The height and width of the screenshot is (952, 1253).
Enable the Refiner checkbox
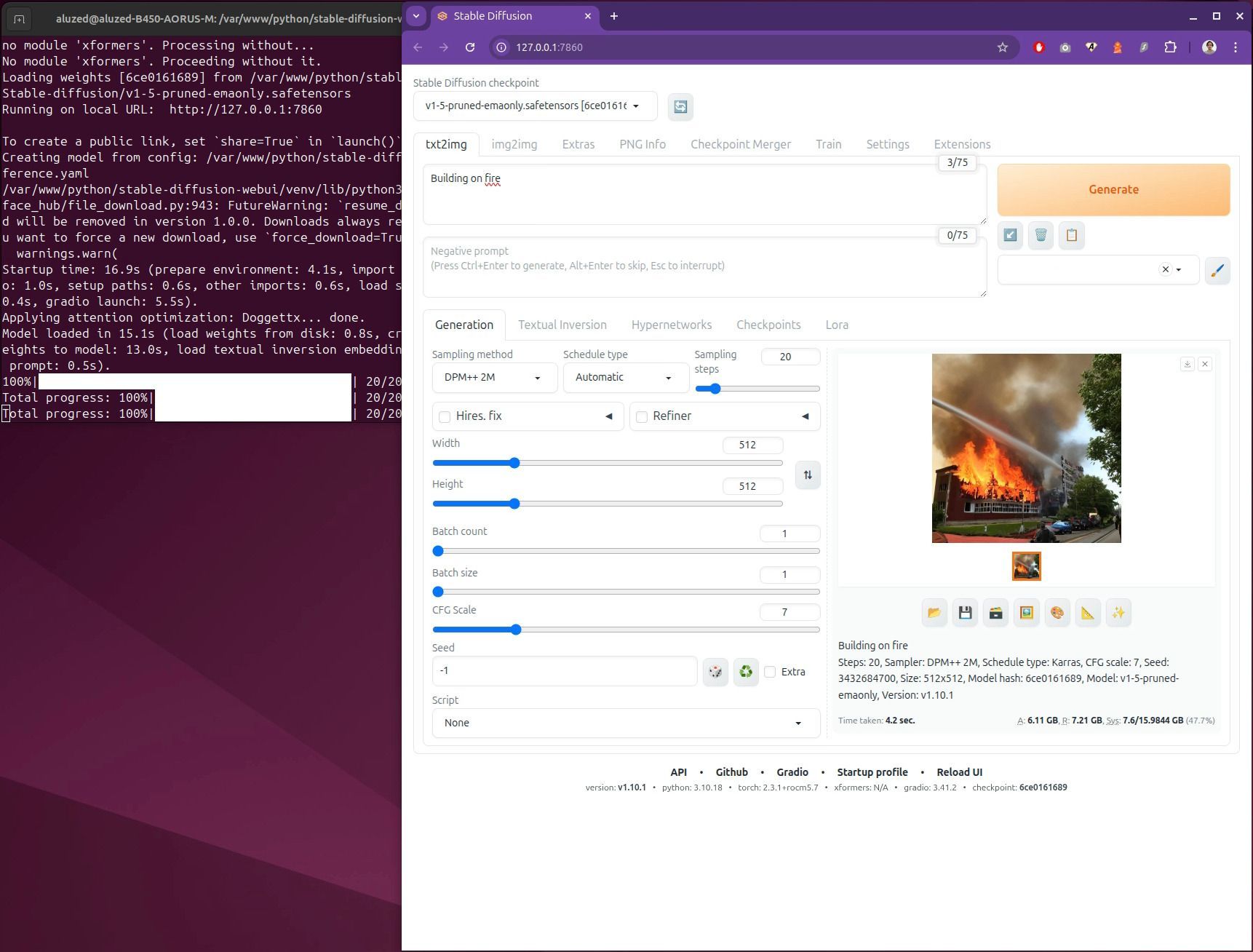(642, 417)
